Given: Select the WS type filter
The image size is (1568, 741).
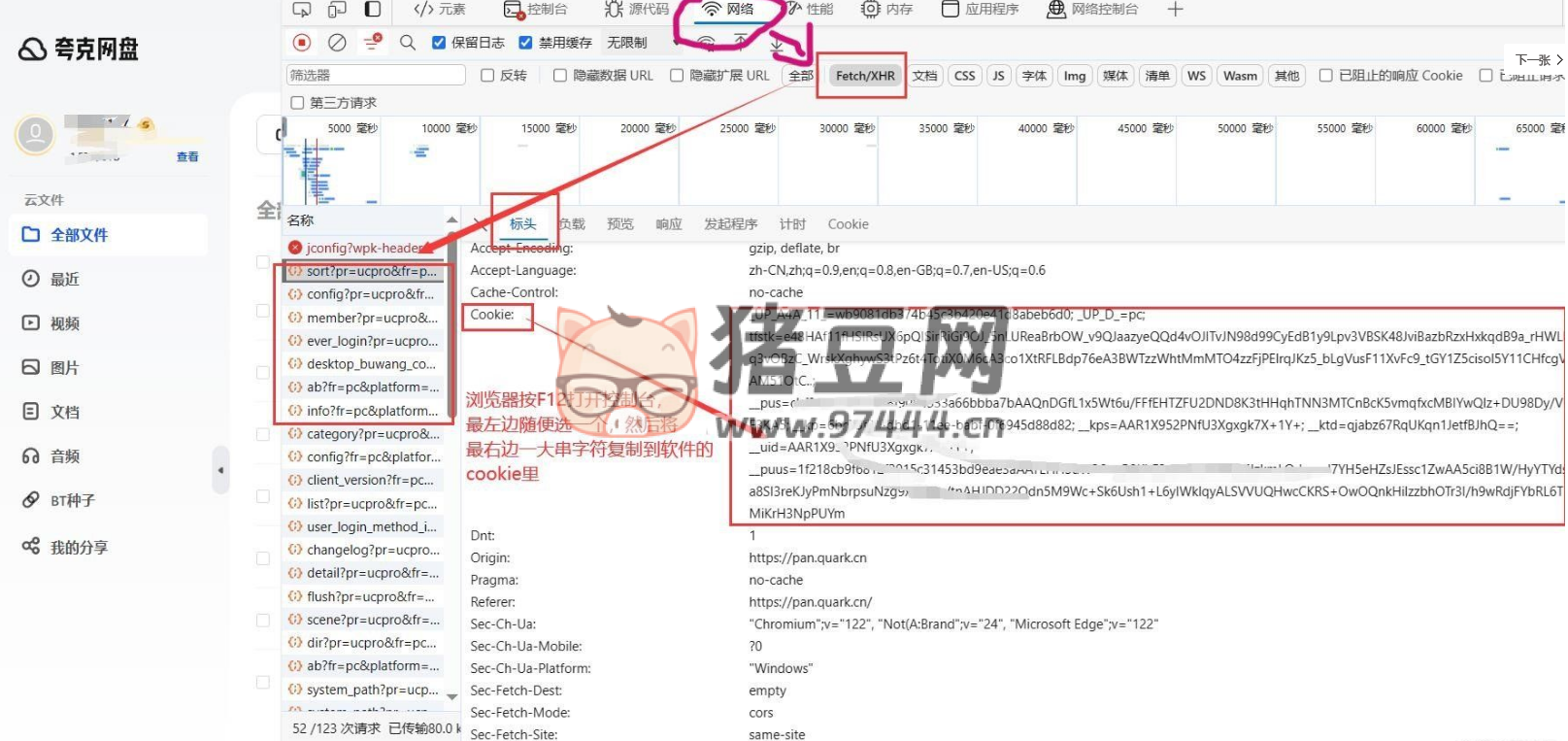Looking at the screenshot, I should (1197, 76).
